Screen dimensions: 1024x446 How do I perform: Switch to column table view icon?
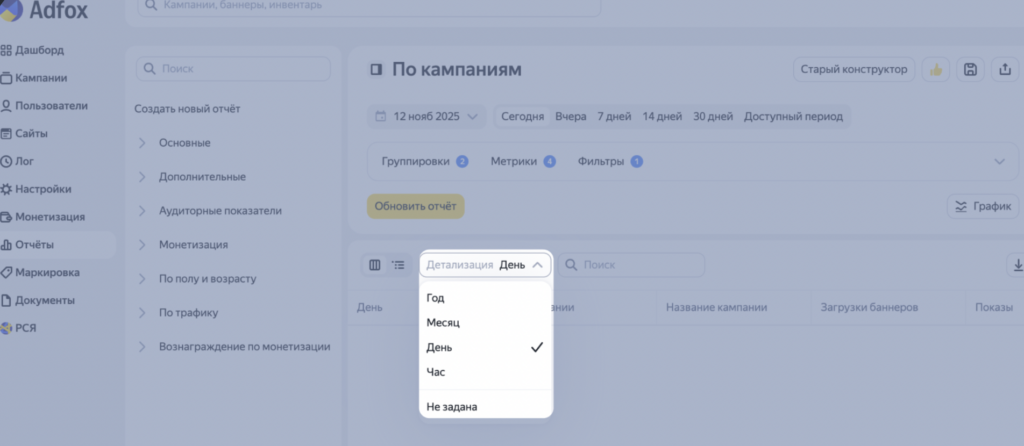point(375,265)
